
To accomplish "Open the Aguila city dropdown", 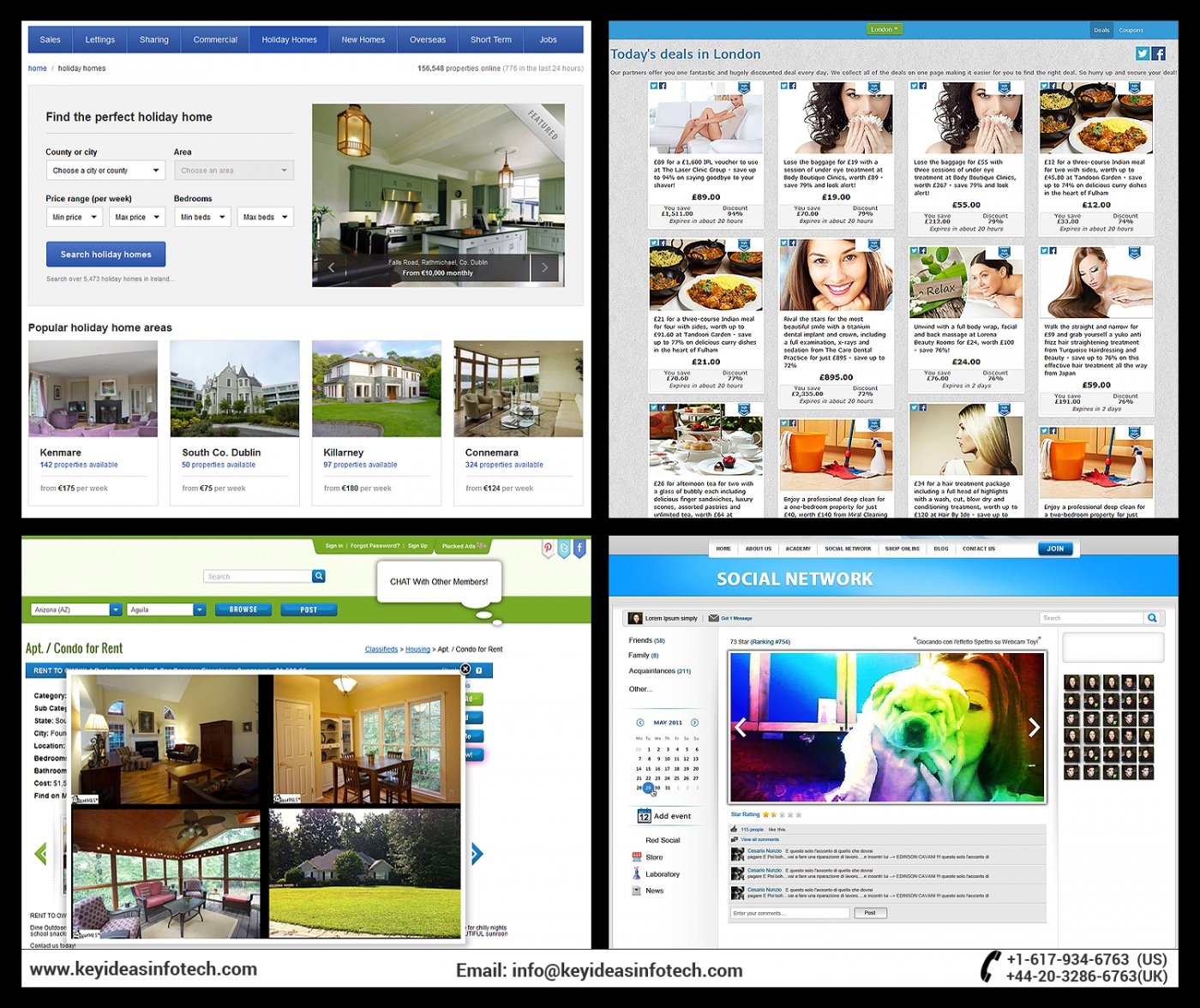I will pos(166,609).
